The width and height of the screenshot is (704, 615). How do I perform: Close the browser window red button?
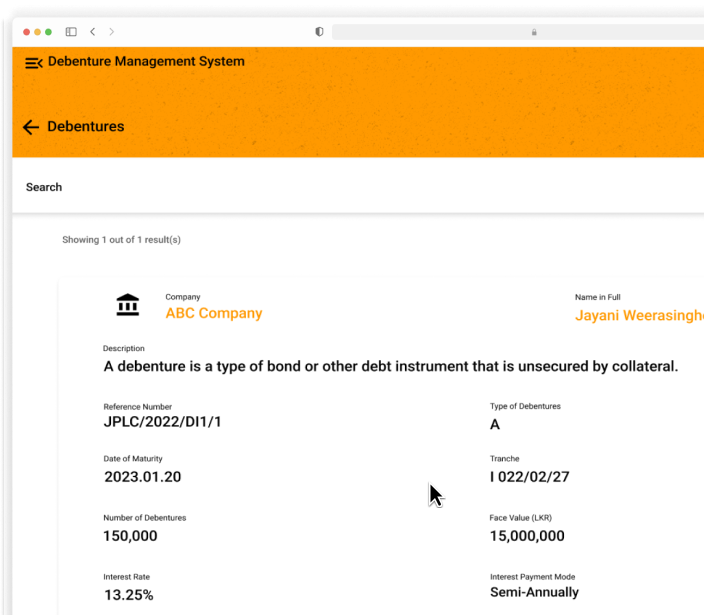pyautogui.click(x=26, y=32)
